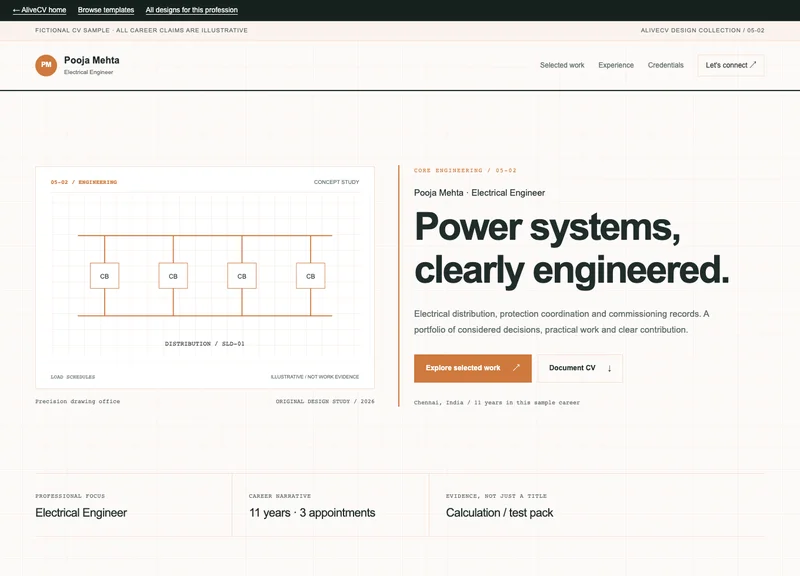Viewport: 800px width, 576px height.
Task: Click the down arrow icon in Document CV
Action: [609, 368]
